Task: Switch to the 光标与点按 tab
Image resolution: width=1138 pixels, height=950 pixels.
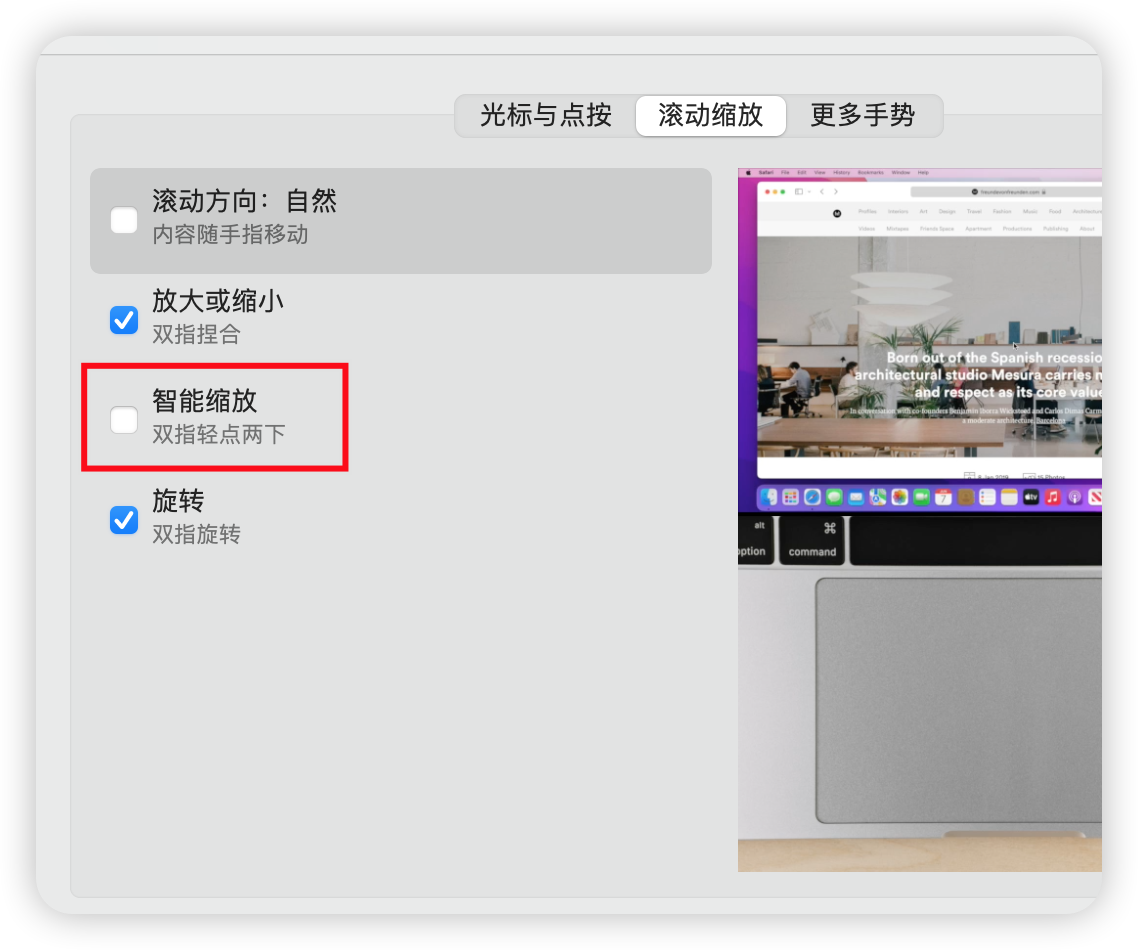Action: click(x=546, y=116)
